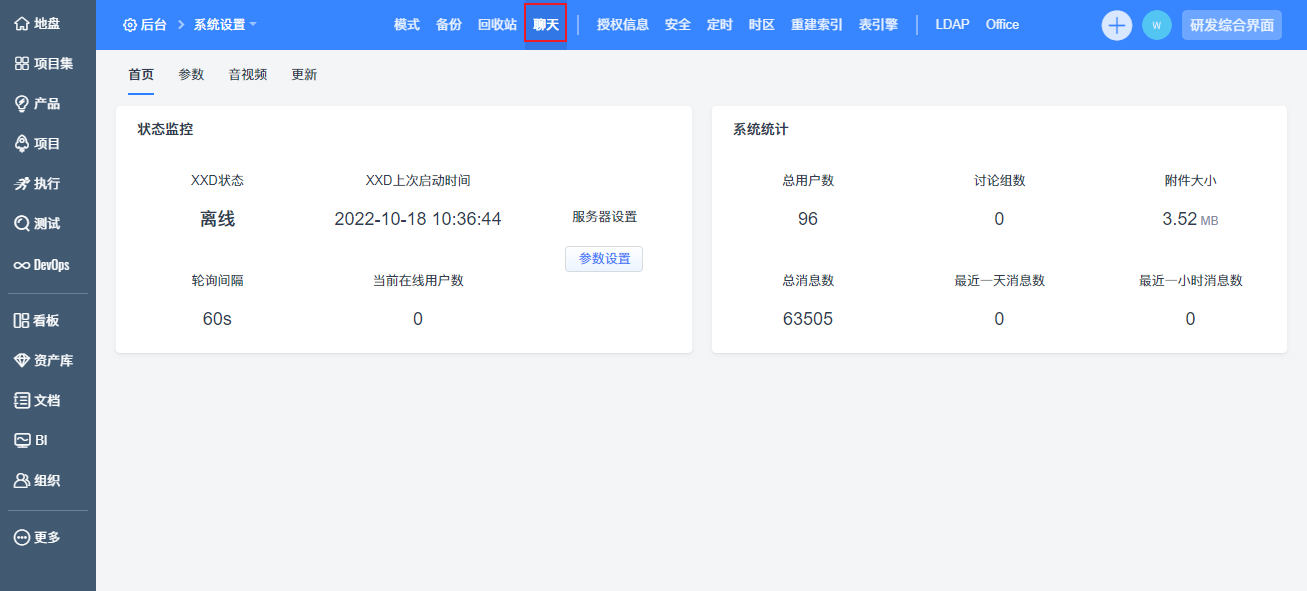The width and height of the screenshot is (1307, 591).
Task: Open the 测试 testing icon in sidebar
Action: (x=22, y=223)
